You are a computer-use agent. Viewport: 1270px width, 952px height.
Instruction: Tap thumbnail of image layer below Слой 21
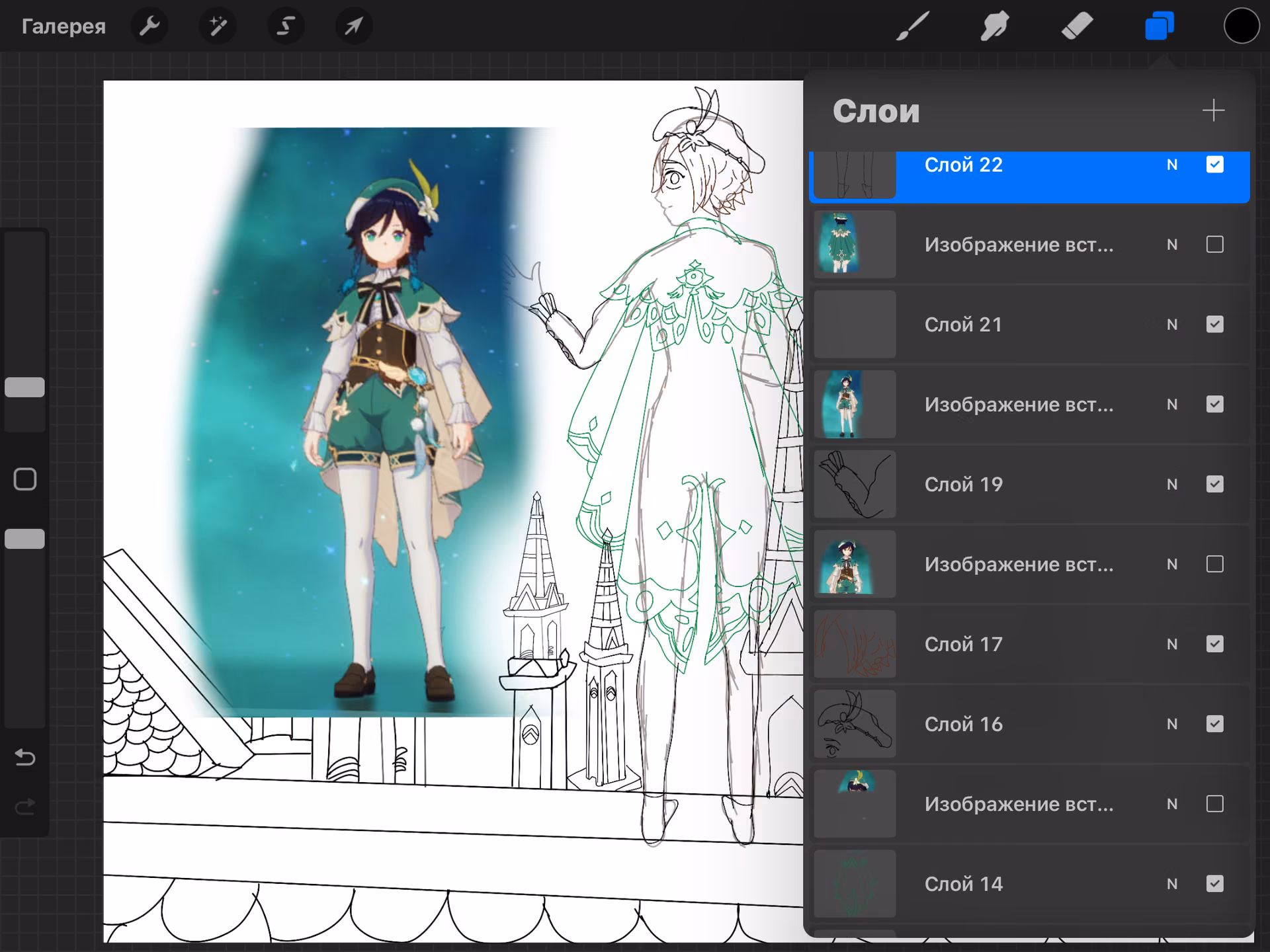(x=855, y=405)
